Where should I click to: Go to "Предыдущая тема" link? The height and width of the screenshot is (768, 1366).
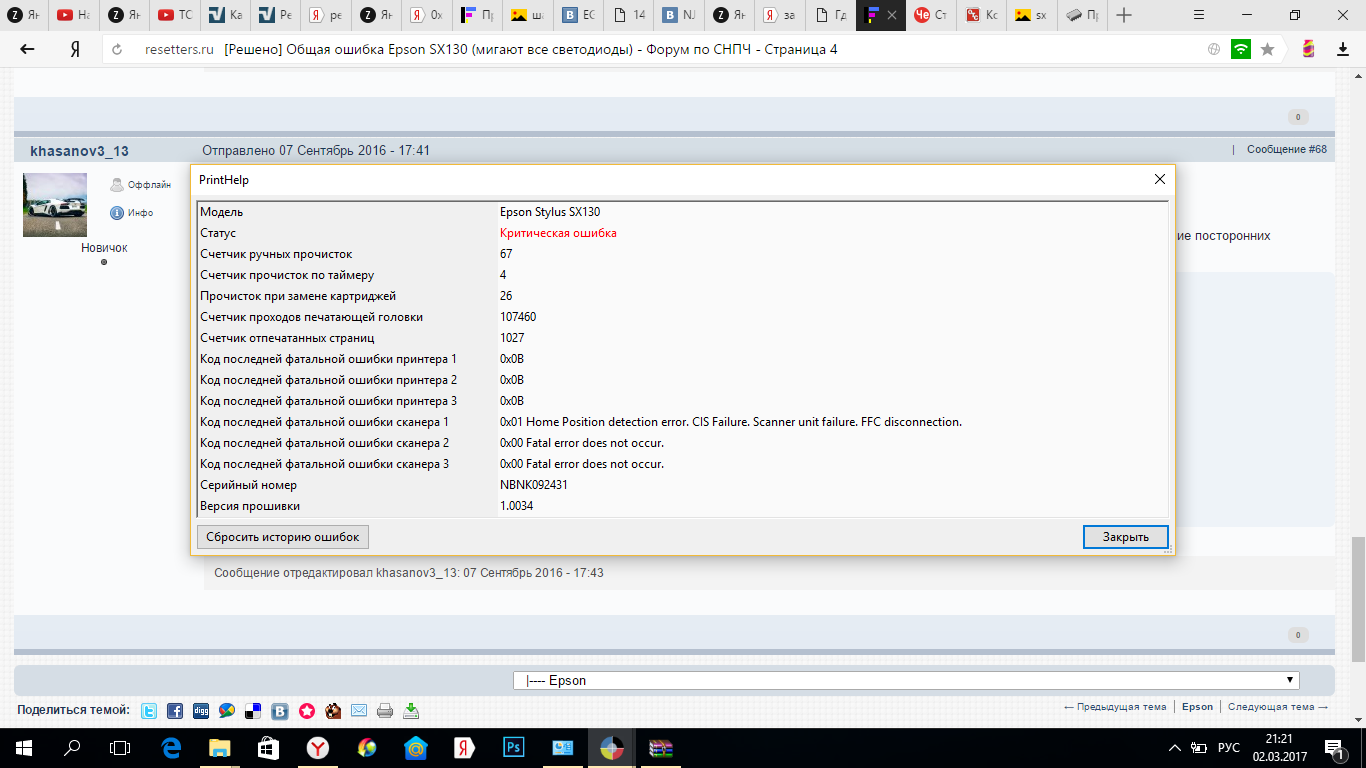tap(1115, 707)
